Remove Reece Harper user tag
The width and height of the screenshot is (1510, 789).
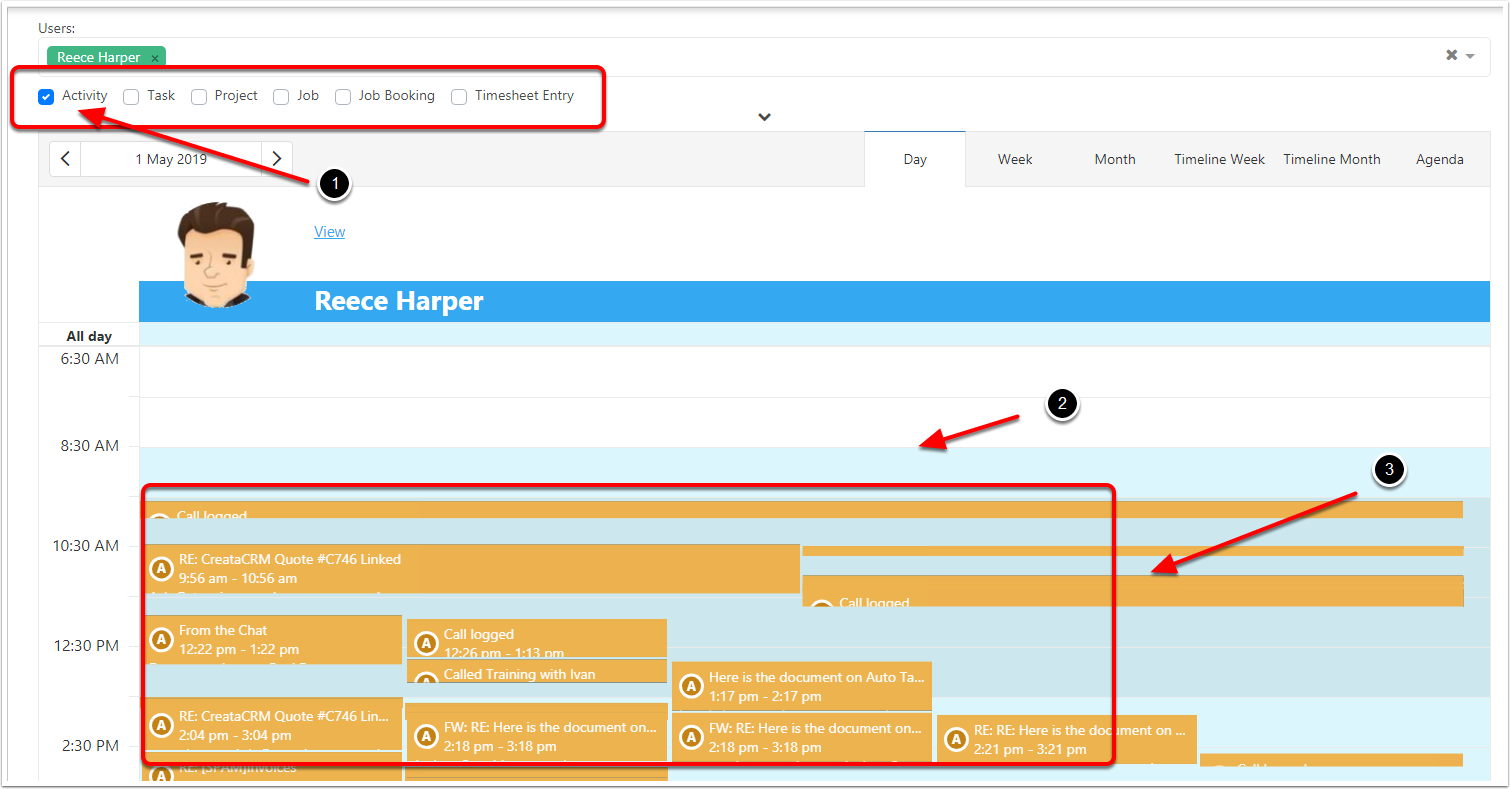[155, 58]
